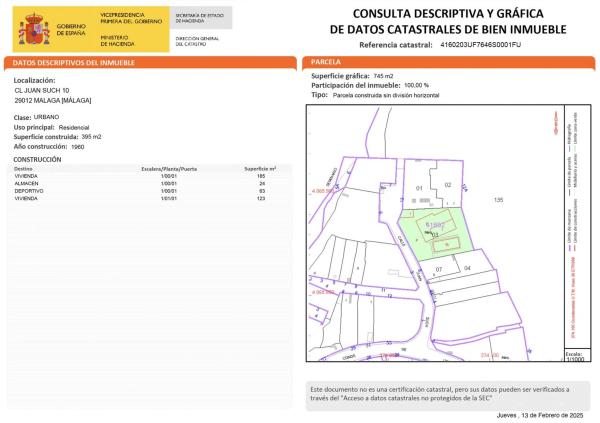Click the non-certification disclaimer notice
600x423 pixels.
click(448, 395)
